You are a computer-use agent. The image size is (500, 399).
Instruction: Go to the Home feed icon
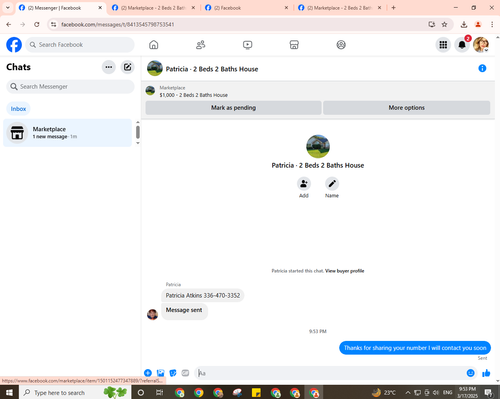(154, 45)
